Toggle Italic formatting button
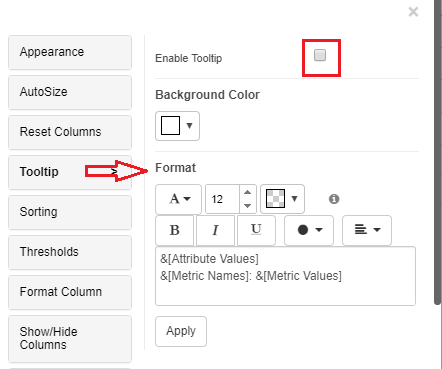The height and width of the screenshot is (369, 442). click(x=216, y=230)
